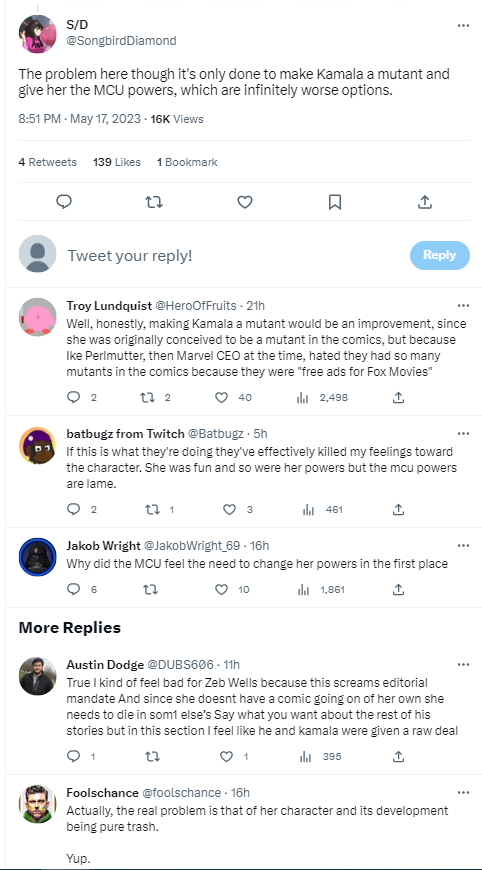This screenshot has width=482, height=870.
Task: Open the 4 Retweets list
Action: pyautogui.click(x=48, y=162)
